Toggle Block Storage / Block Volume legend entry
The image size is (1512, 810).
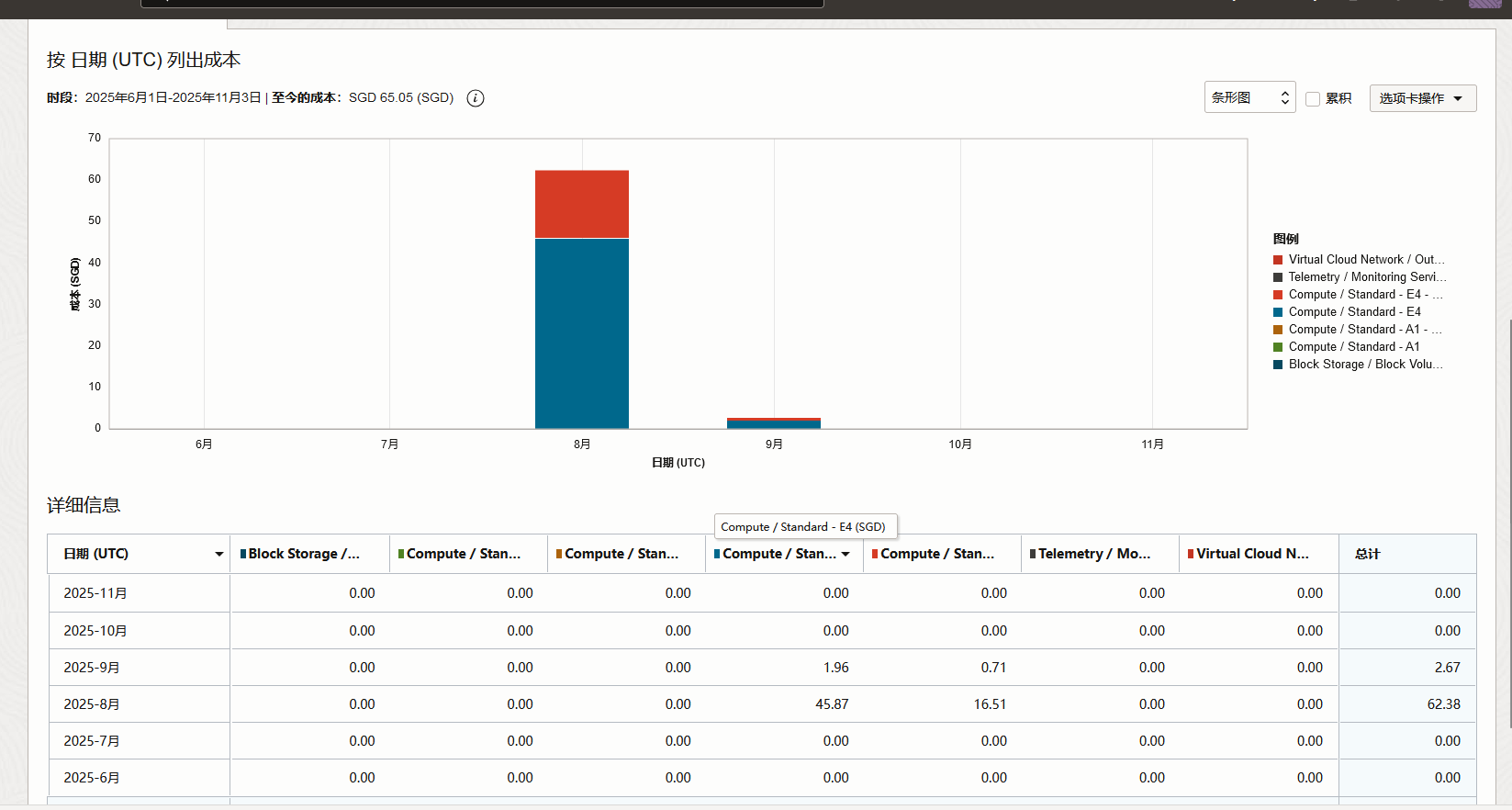(1359, 365)
